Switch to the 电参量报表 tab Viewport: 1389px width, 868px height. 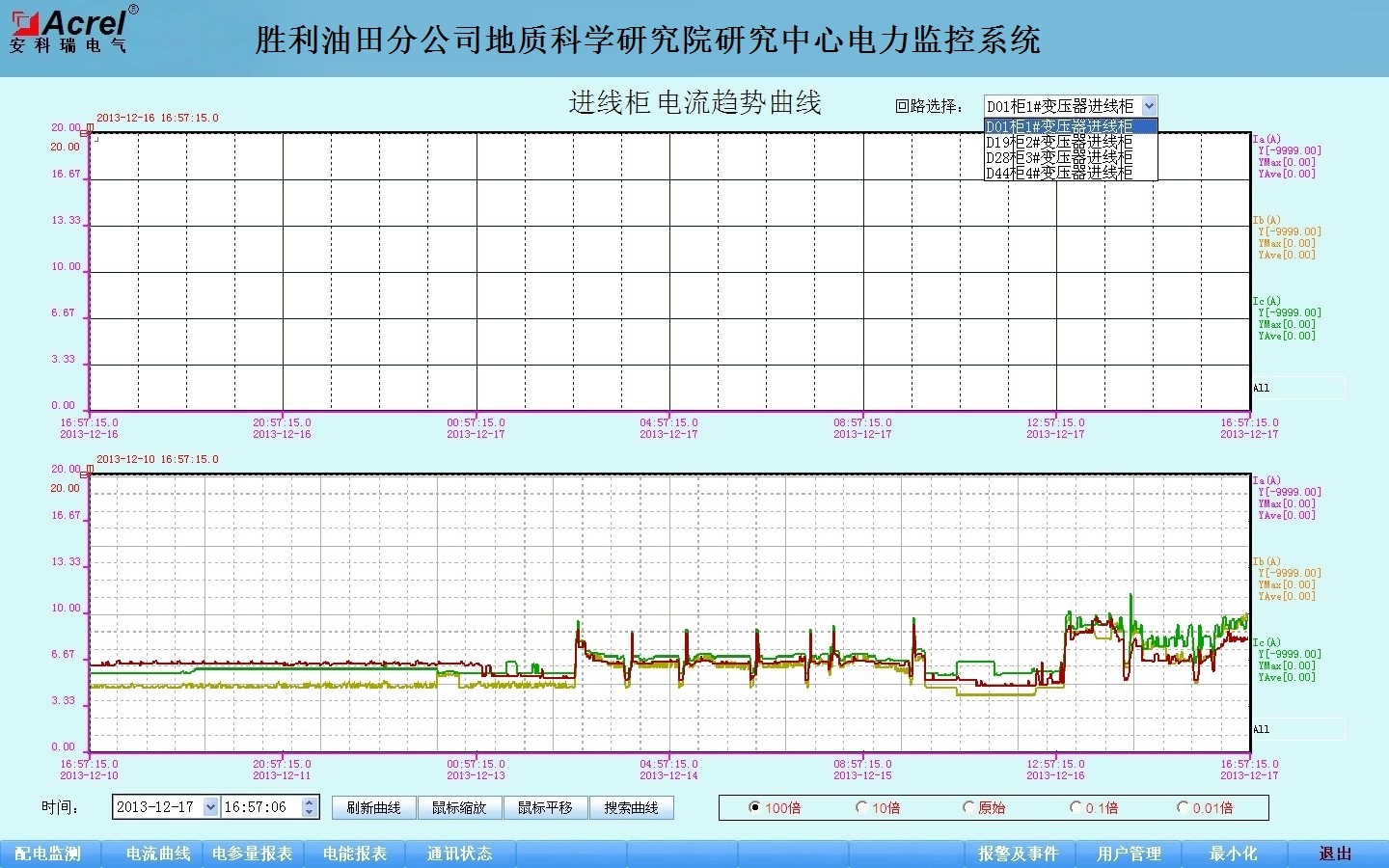252,854
